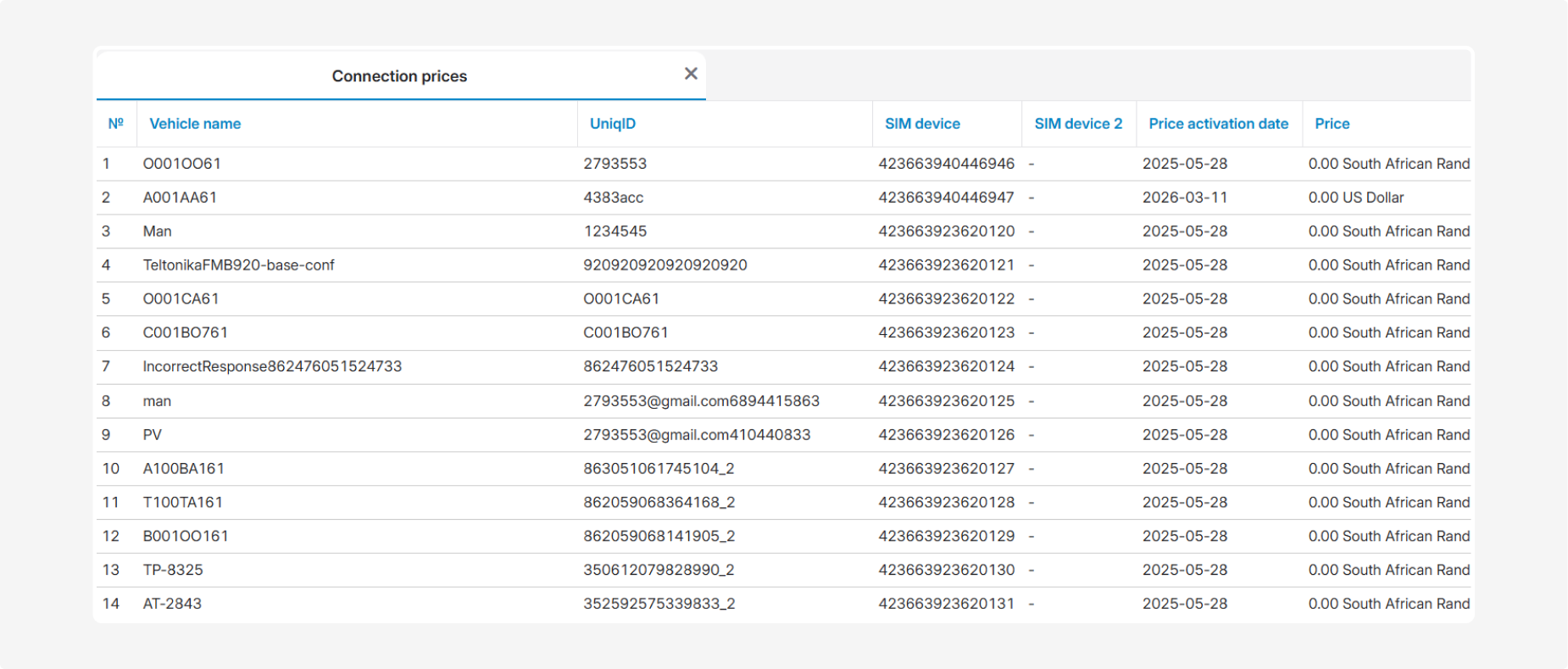Viewport: 1568px width, 669px height.
Task: Select vehicle A100BA161
Action: click(x=183, y=469)
